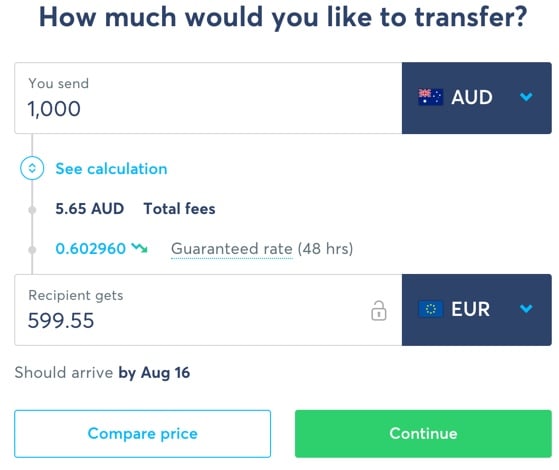Click the Total fees label

(x=179, y=209)
